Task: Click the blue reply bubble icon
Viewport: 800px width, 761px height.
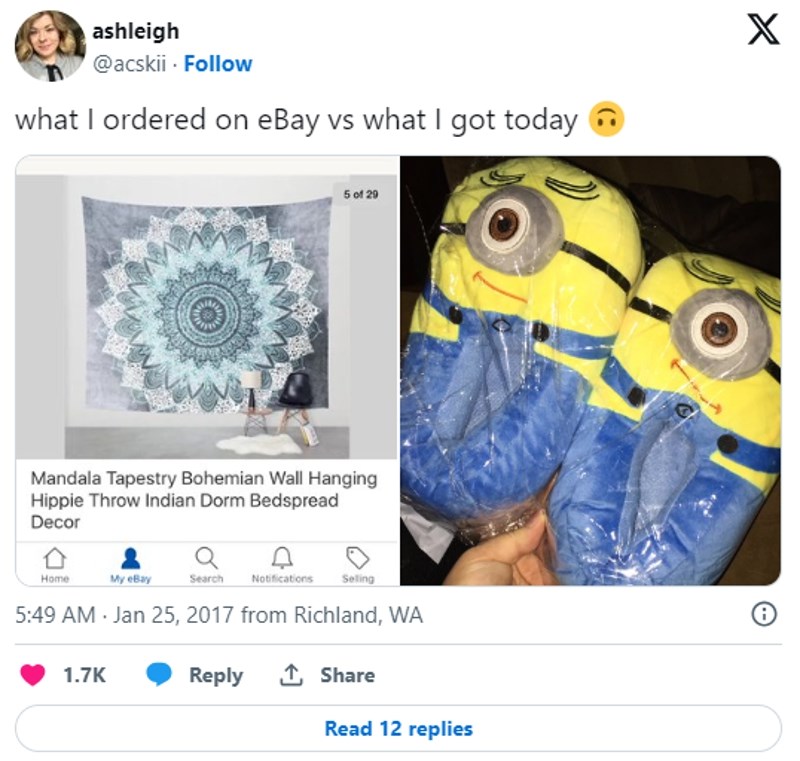Action: 160,676
